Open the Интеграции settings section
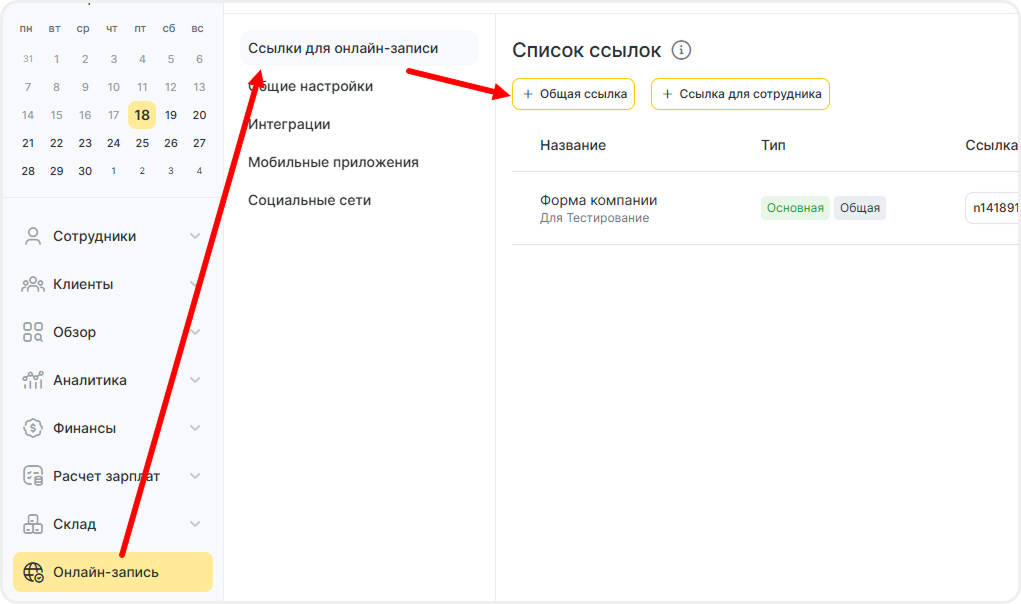1021x604 pixels. 289,124
